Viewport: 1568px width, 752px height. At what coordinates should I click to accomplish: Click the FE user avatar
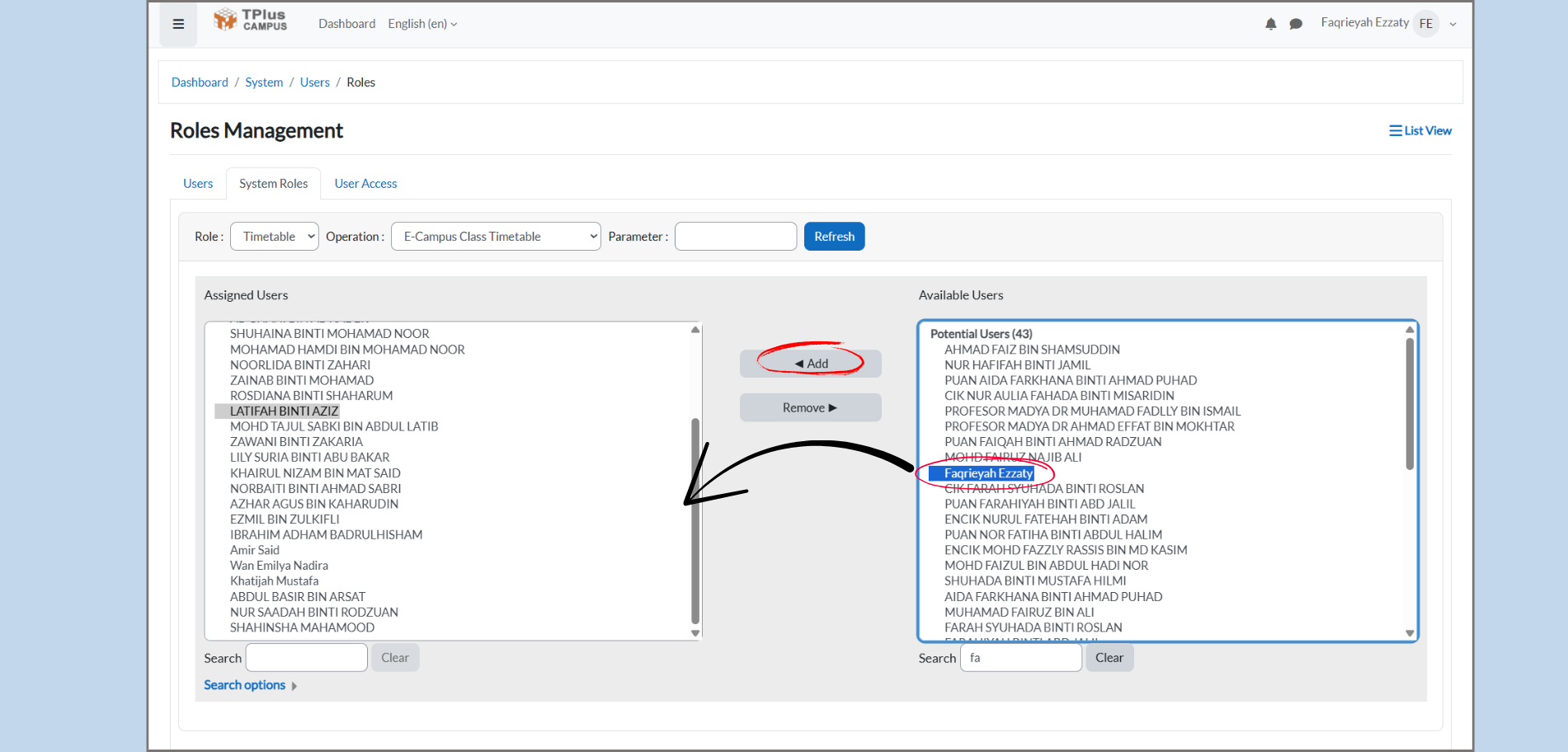coord(1425,24)
